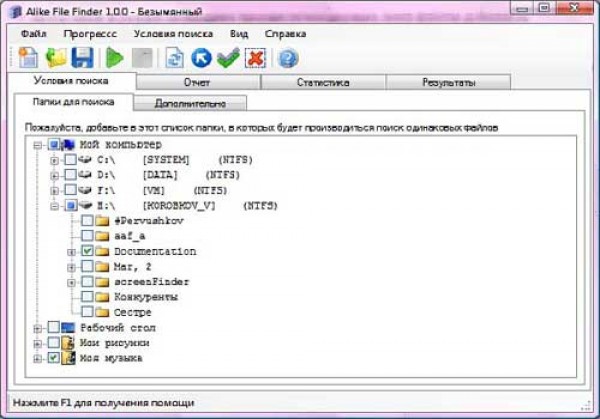Click the Documentation folder icon

[x=102, y=251]
